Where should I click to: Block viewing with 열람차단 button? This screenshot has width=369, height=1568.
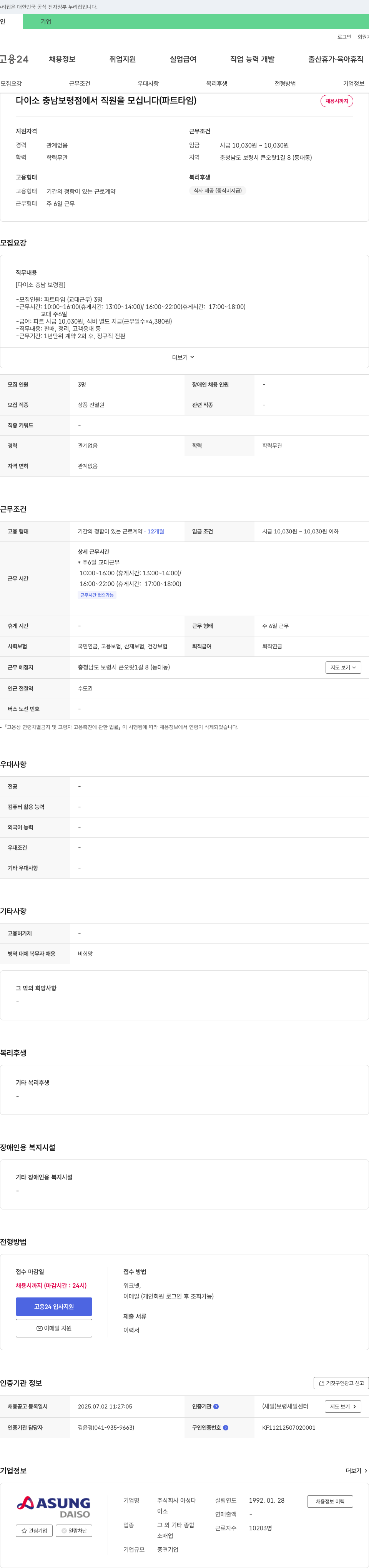click(74, 1531)
